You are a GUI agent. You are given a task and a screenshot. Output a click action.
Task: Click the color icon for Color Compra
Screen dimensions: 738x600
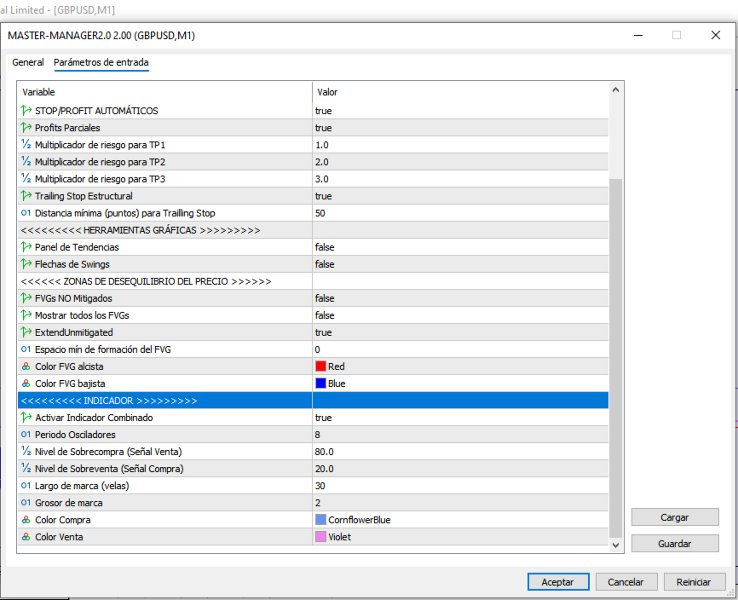pyautogui.click(x=26, y=520)
